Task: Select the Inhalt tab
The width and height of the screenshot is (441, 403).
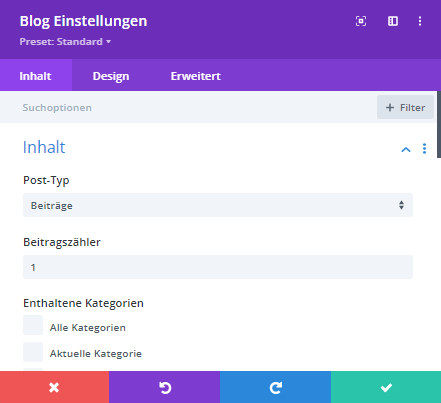Action: (x=36, y=75)
